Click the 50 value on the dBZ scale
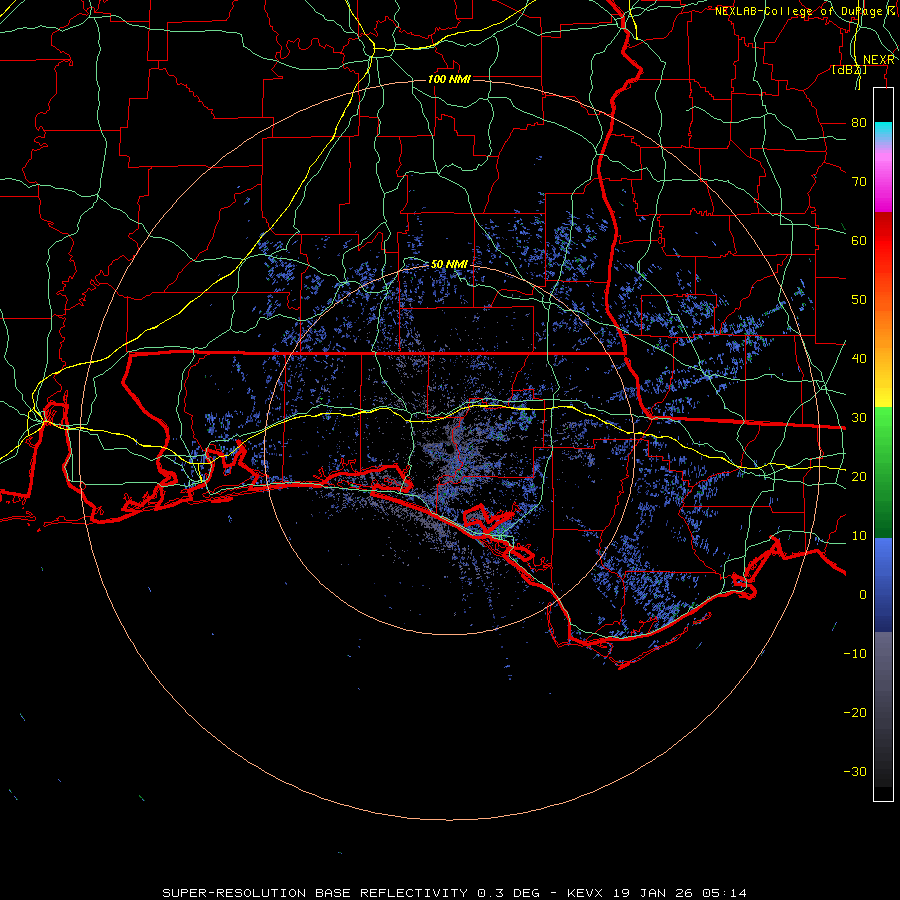The height and width of the screenshot is (900, 900). pyautogui.click(x=859, y=300)
